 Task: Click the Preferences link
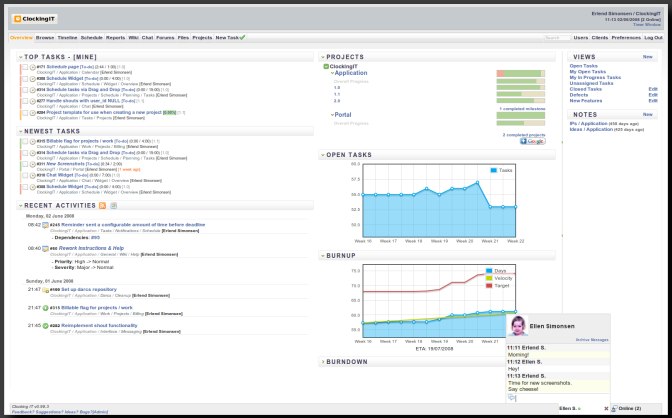coord(626,37)
